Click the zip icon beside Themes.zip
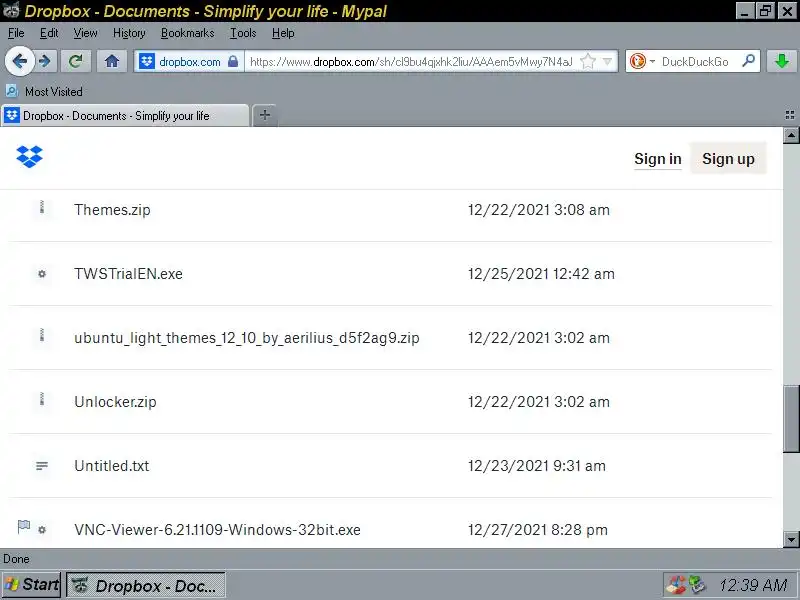Viewport: 800px width, 600px height. 42,207
